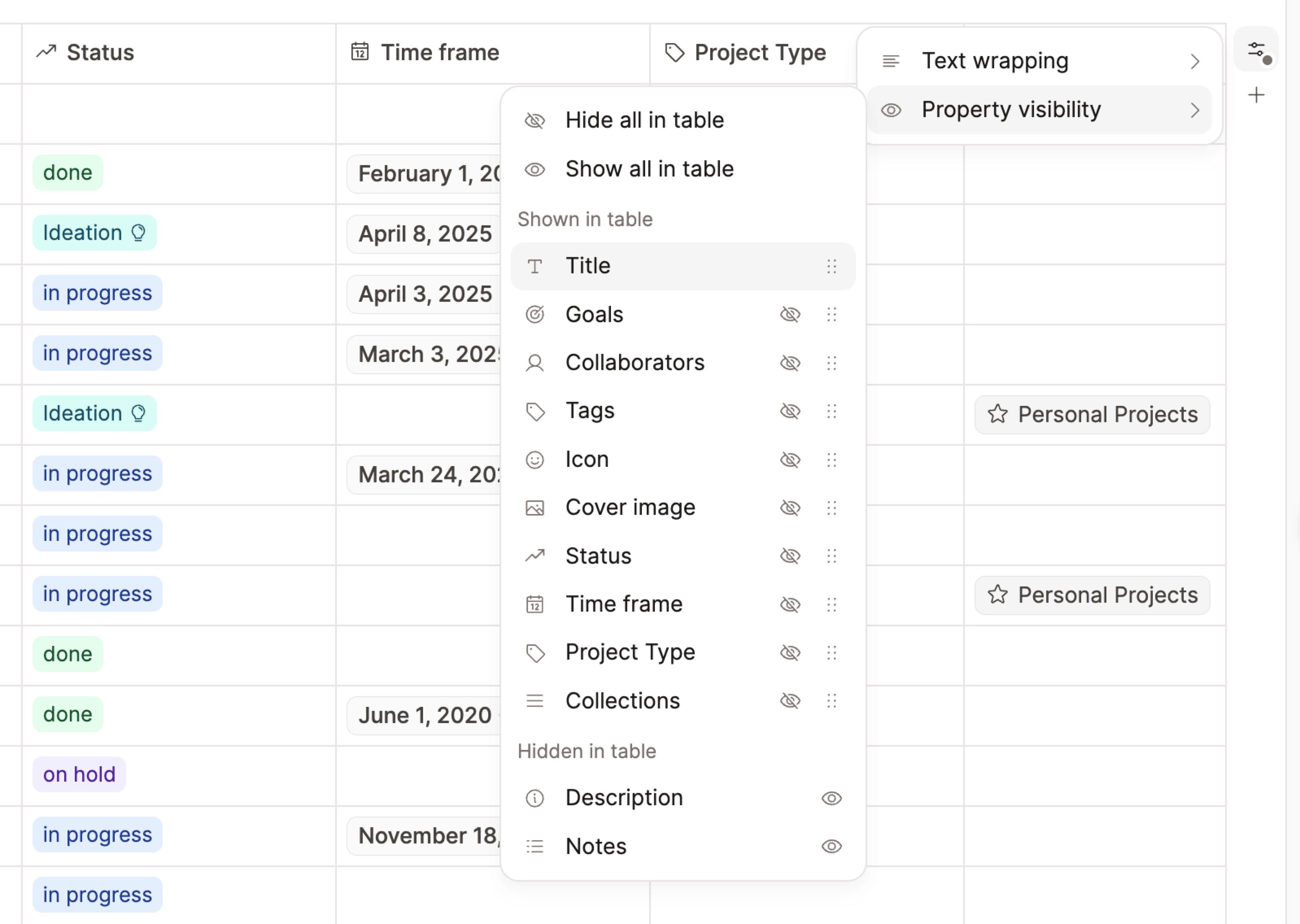Click the smiley icon beside Icon property
The height and width of the screenshot is (924, 1300).
tap(535, 459)
